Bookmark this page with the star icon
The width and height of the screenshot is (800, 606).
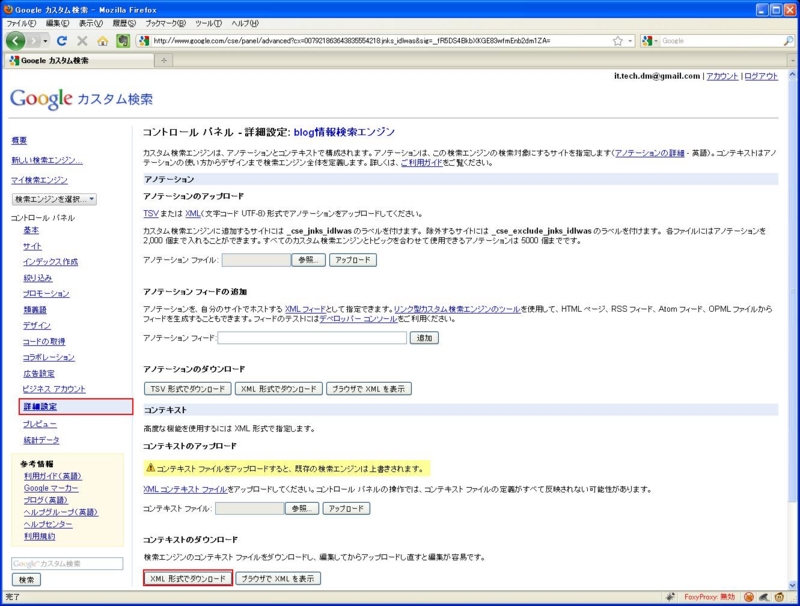pyautogui.click(x=618, y=41)
